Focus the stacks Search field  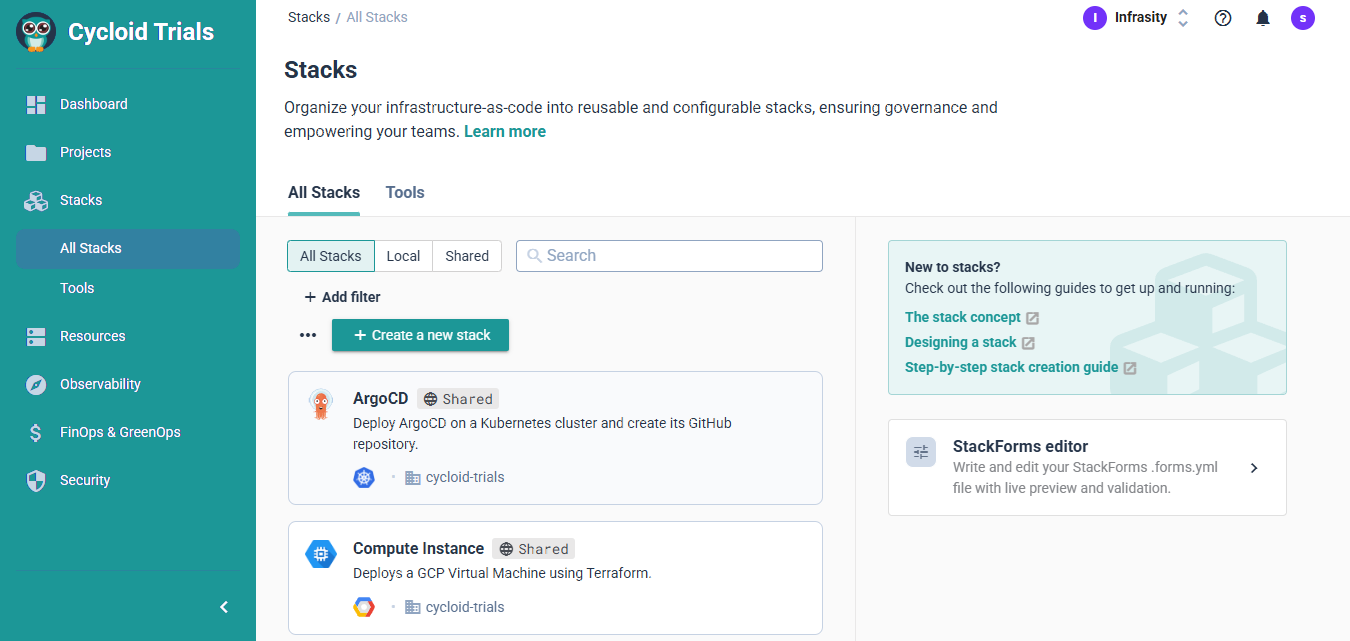click(x=669, y=256)
